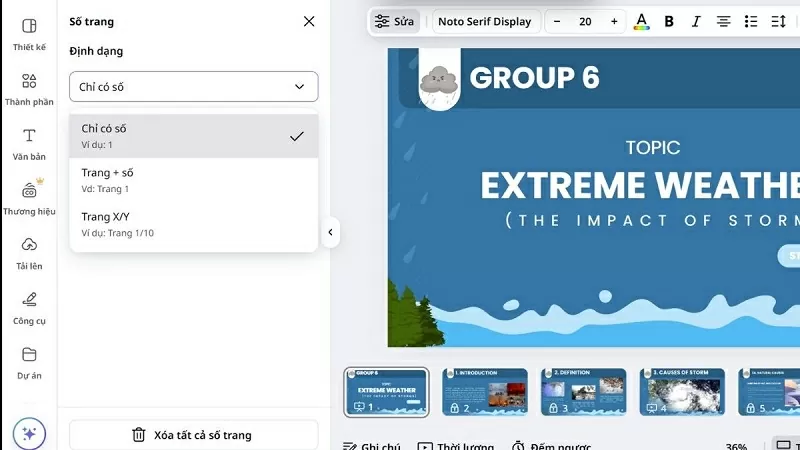Open the Thành phần elements panel
The height and width of the screenshot is (450, 800).
point(29,88)
